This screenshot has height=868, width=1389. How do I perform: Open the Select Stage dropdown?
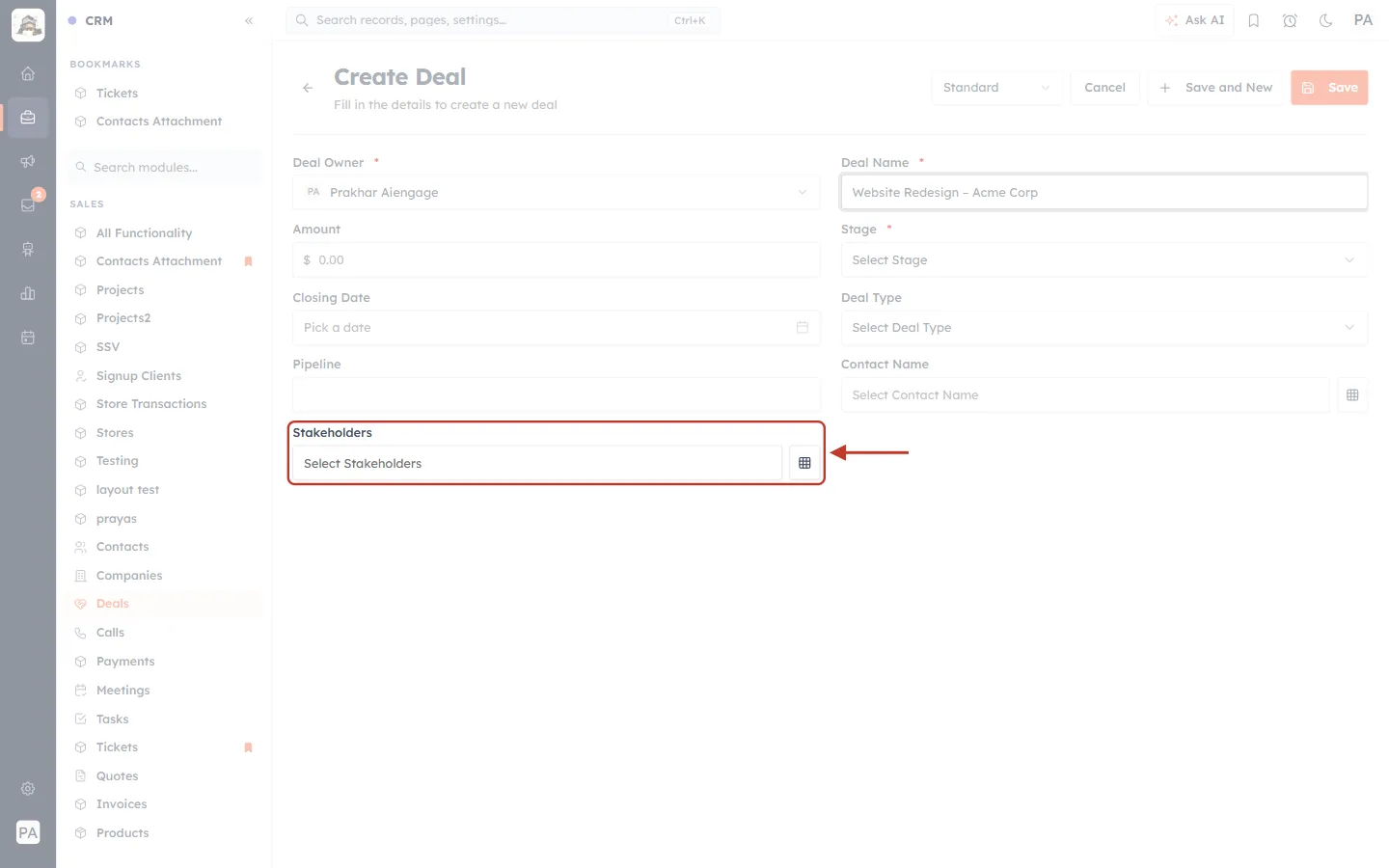coord(1104,259)
